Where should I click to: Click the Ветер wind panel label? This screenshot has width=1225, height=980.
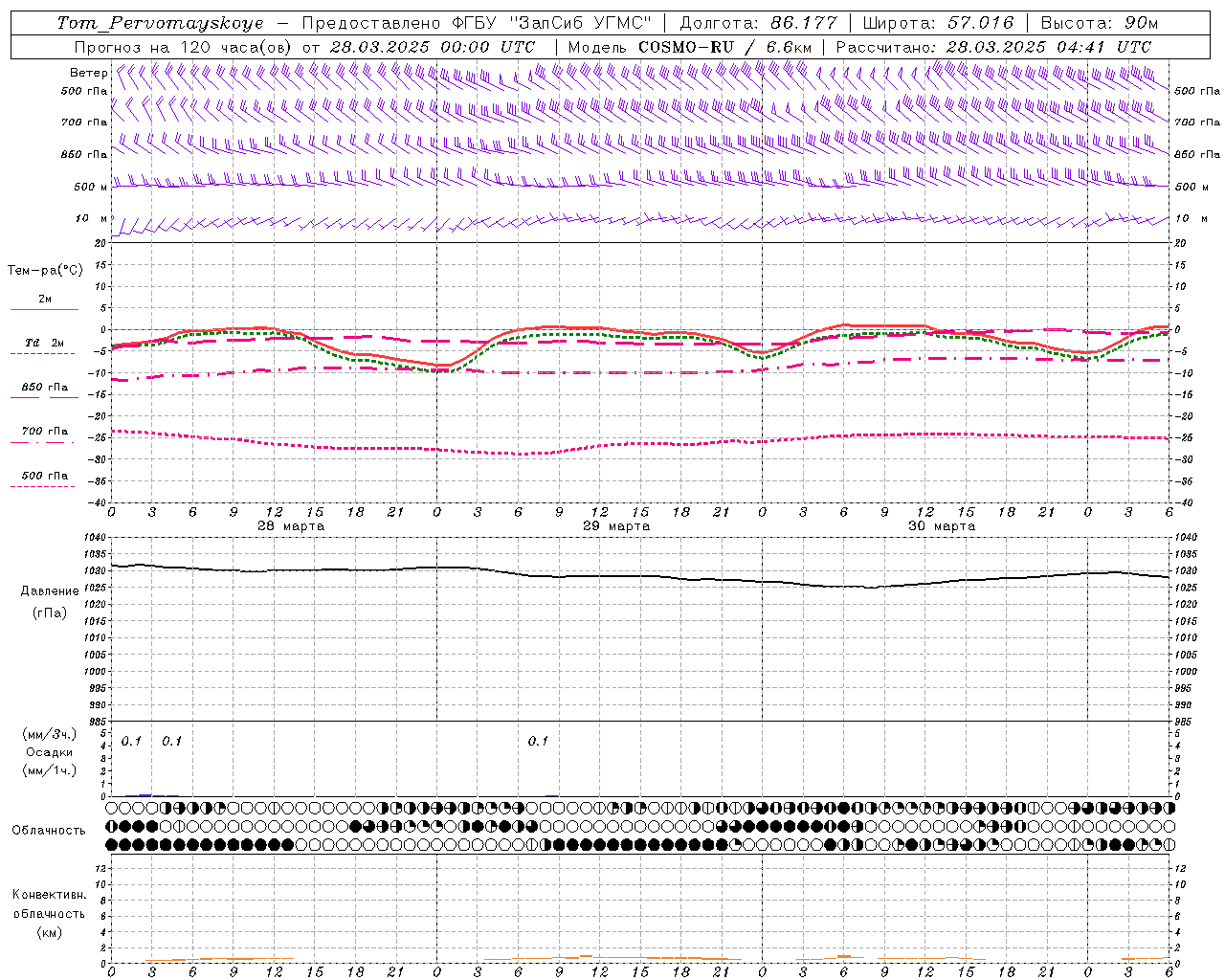88,73
